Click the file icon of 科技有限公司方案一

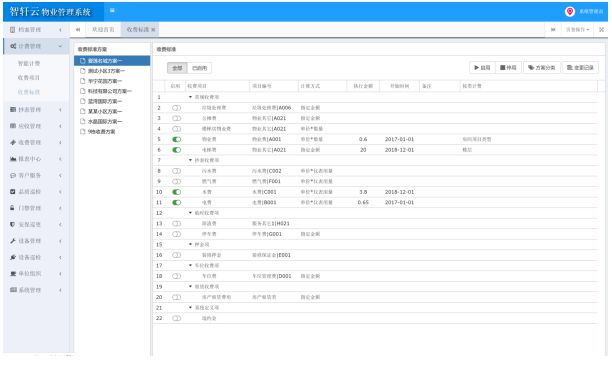(x=82, y=91)
